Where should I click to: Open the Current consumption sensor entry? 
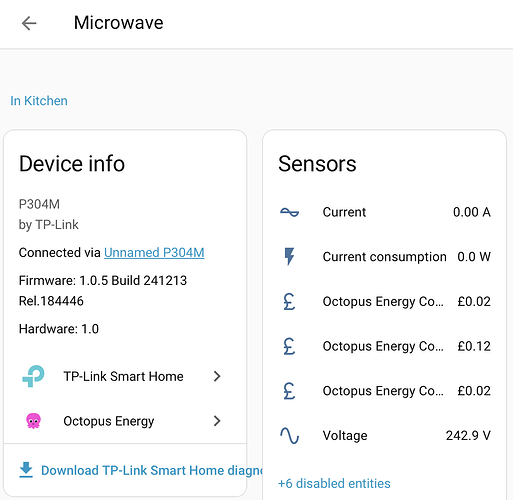[x=385, y=257]
